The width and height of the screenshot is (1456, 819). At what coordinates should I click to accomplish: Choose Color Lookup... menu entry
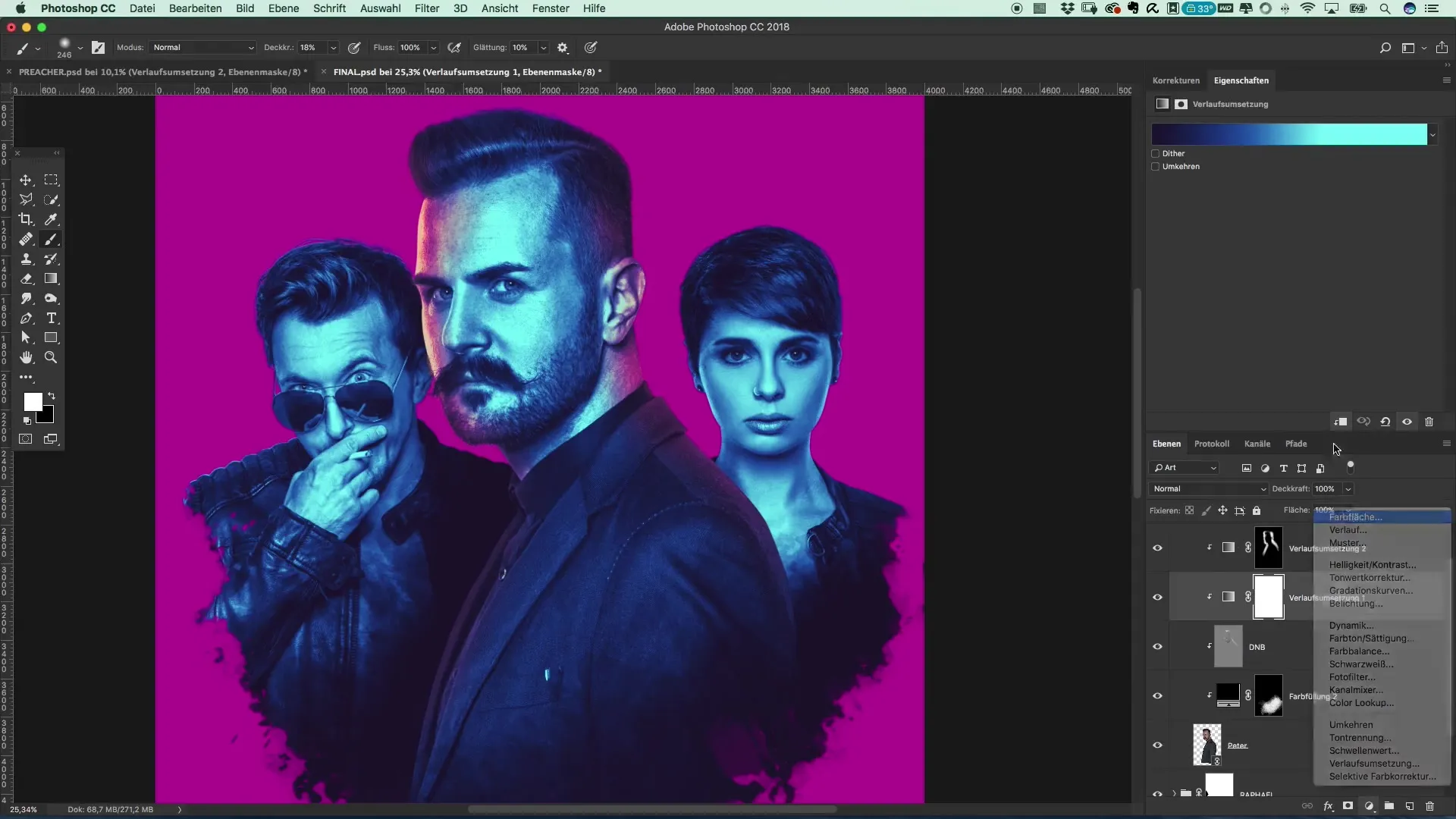[1382, 703]
